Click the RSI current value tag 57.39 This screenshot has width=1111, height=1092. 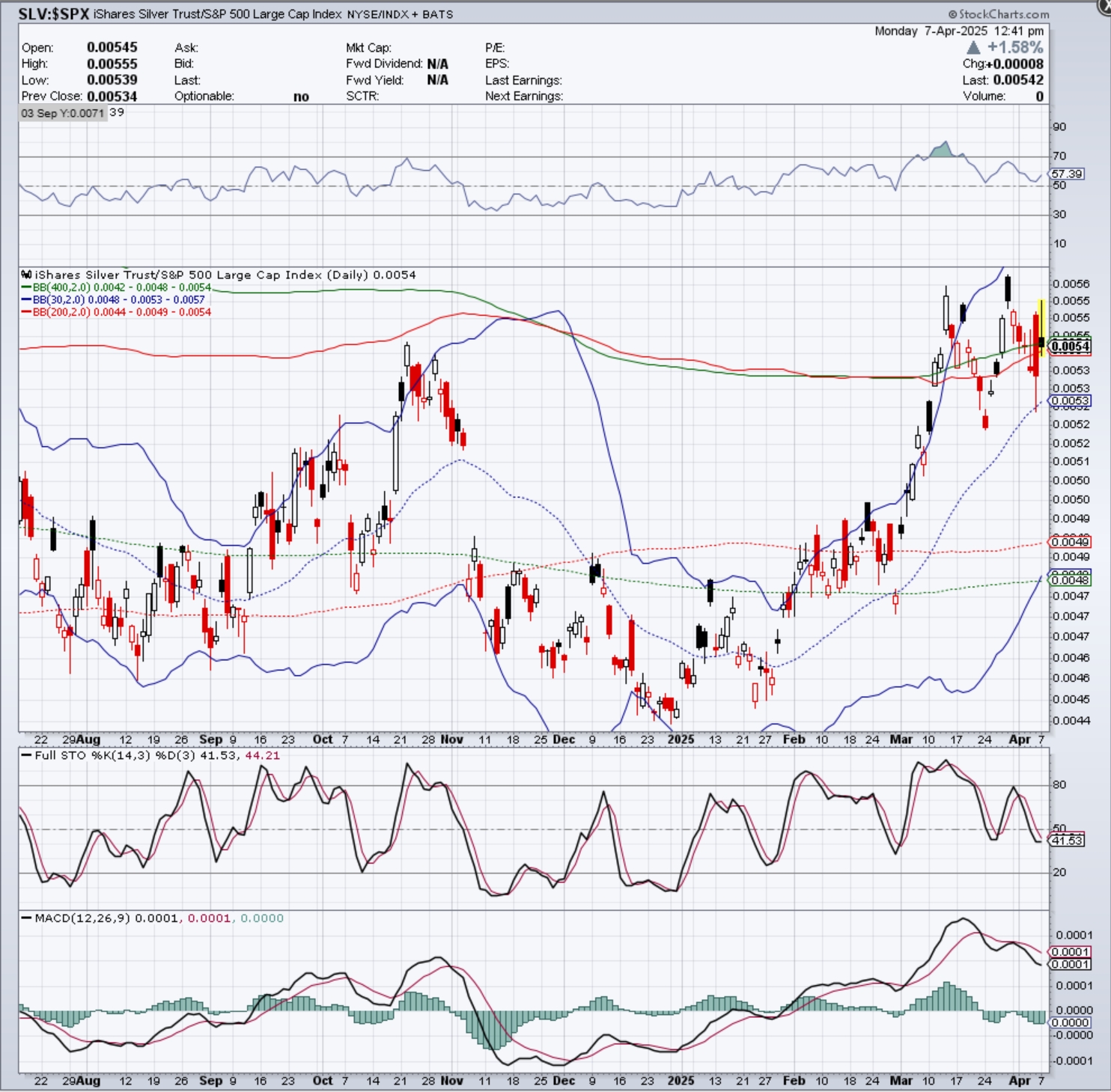pos(1066,174)
